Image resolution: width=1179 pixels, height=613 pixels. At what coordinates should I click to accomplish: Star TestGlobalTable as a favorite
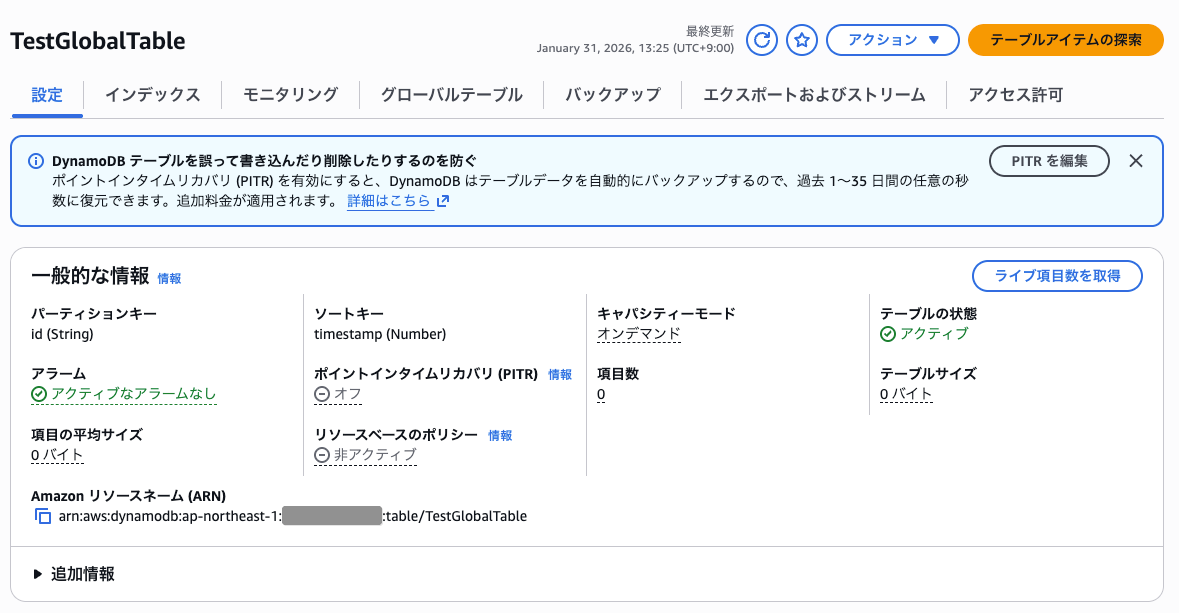801,40
